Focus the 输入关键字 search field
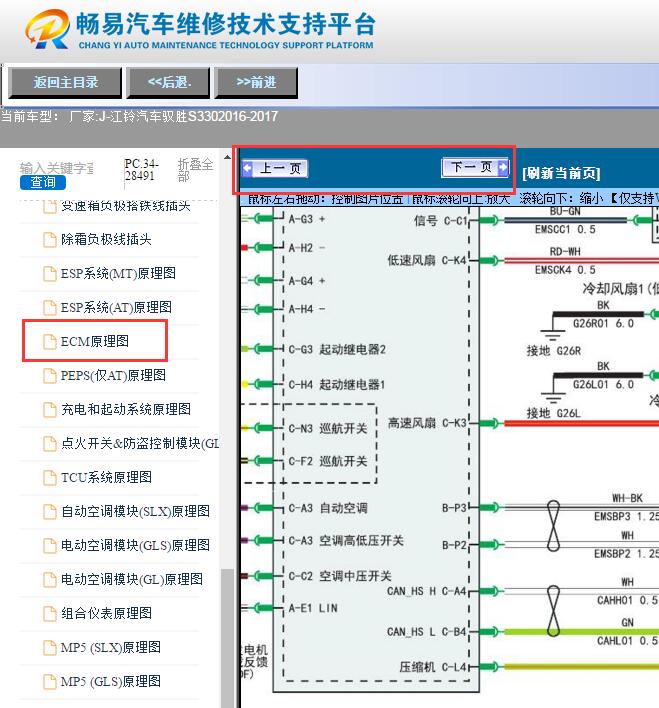Screen dimensions: 659x708 tap(56, 168)
